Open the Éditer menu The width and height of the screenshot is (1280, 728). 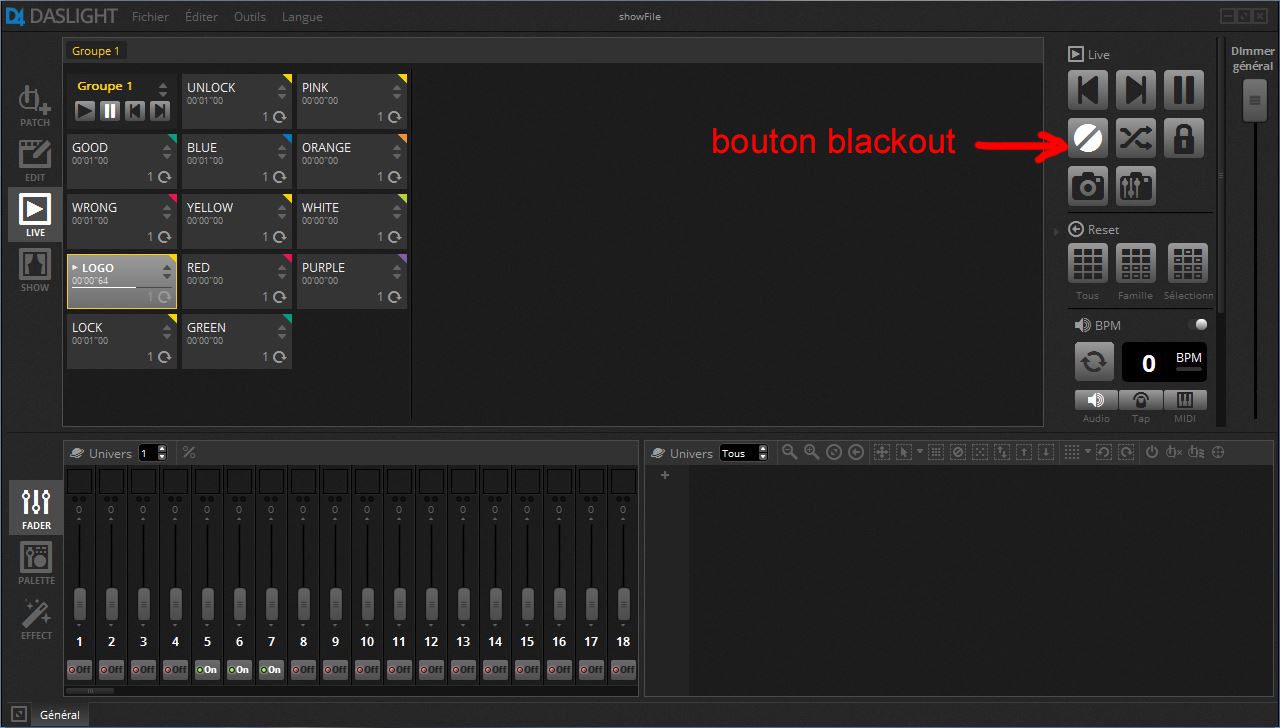point(201,17)
